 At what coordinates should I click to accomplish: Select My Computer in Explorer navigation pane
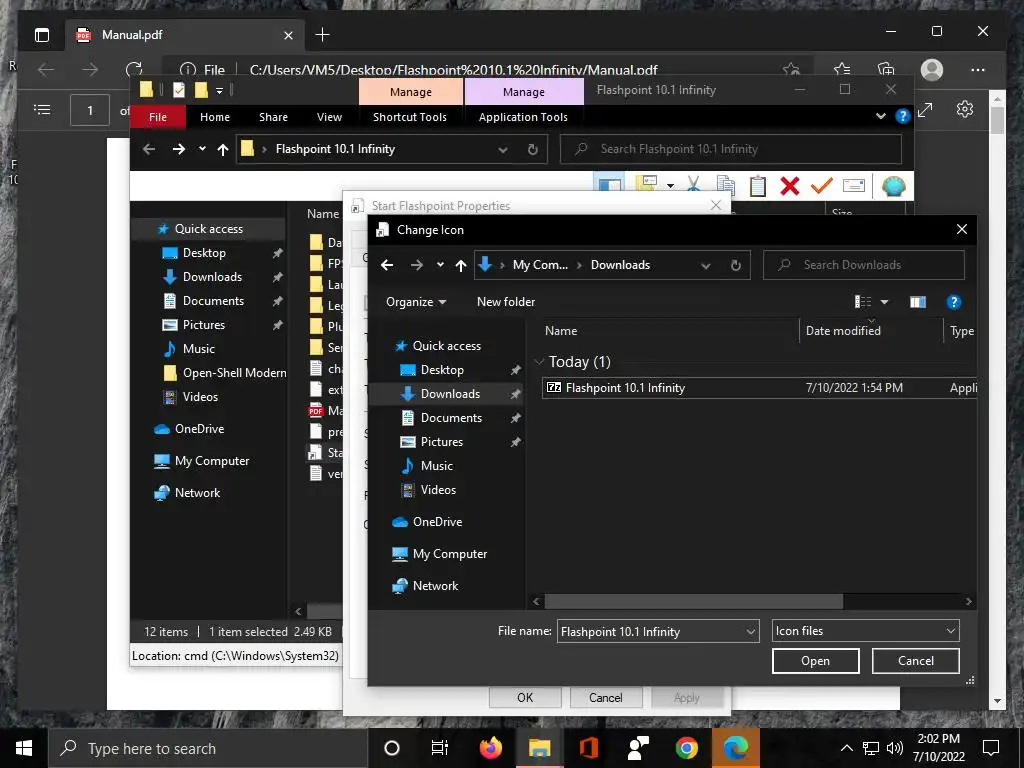212,461
